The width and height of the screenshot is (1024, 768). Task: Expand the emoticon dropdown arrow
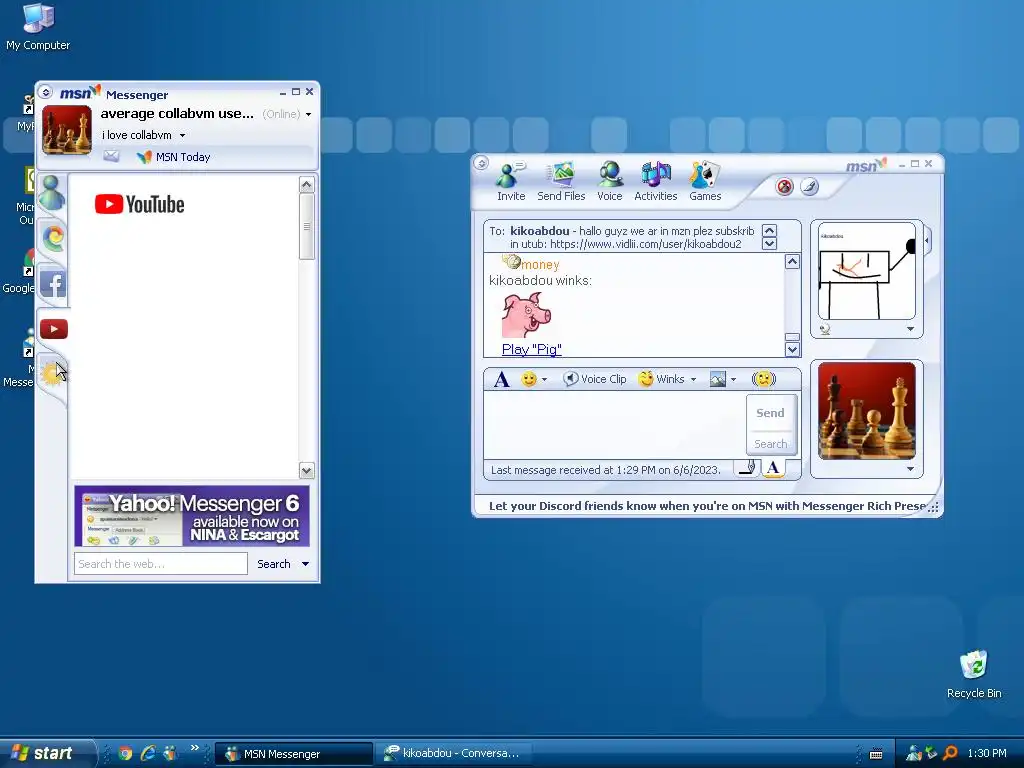[x=544, y=379]
